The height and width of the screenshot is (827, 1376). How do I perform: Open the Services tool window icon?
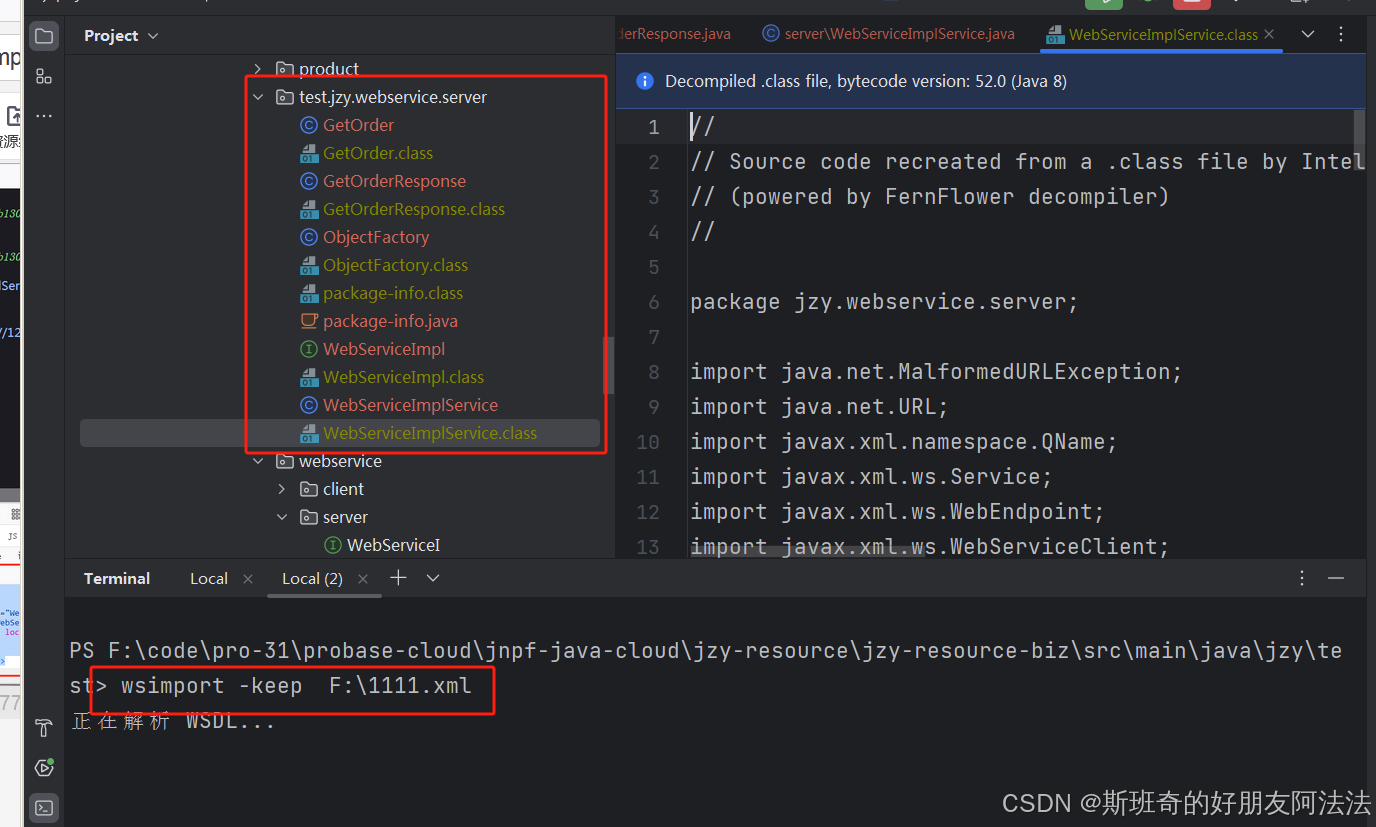pos(43,767)
